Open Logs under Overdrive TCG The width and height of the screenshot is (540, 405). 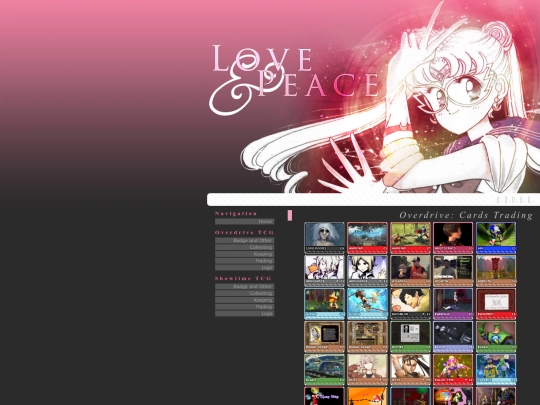245,268
